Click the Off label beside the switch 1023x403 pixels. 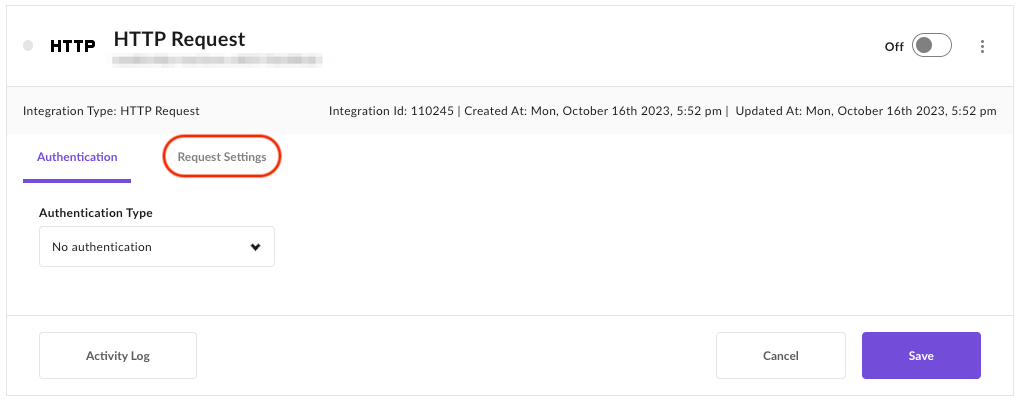[894, 47]
